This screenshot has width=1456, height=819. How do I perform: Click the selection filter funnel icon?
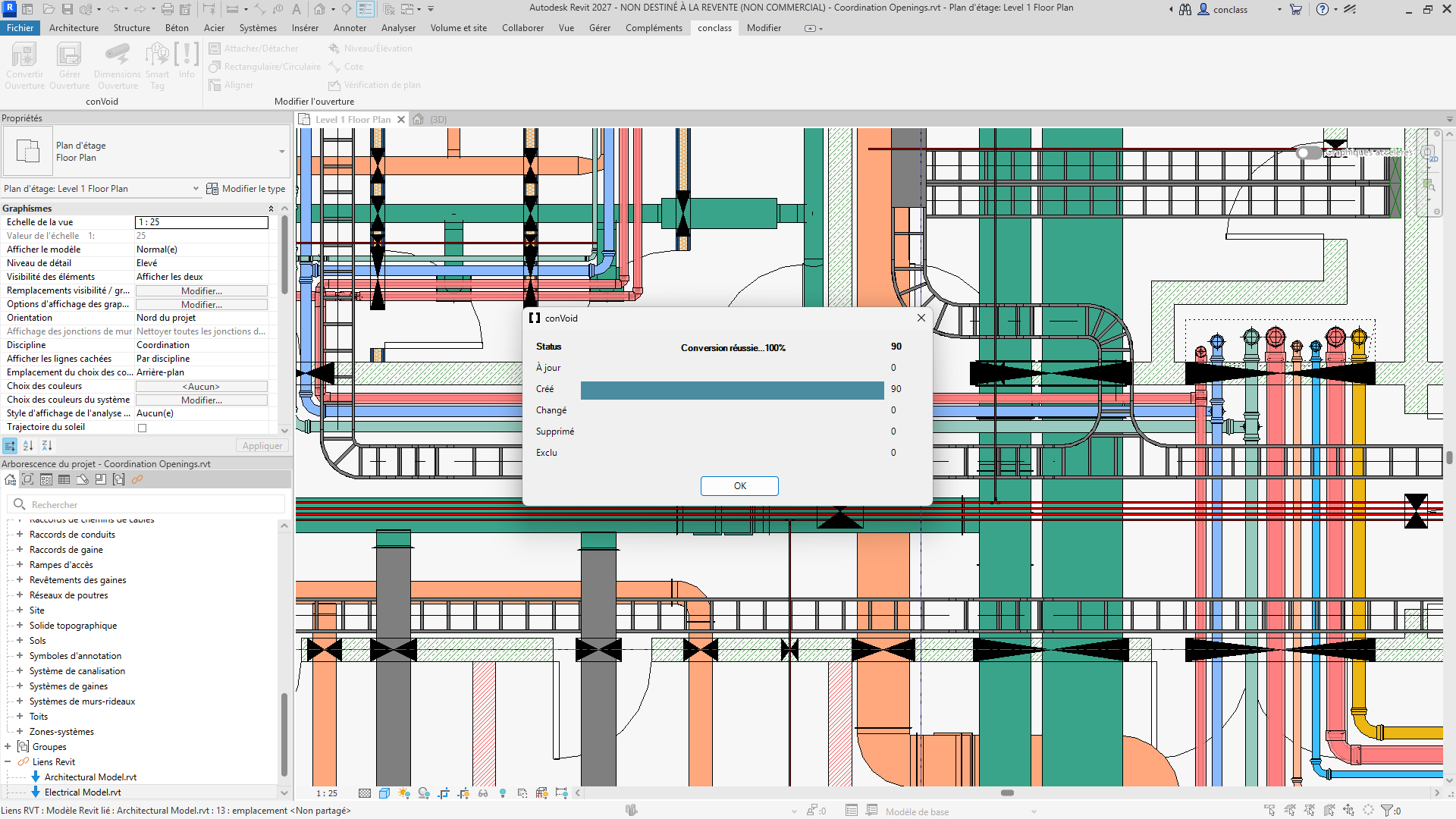[x=1387, y=811]
